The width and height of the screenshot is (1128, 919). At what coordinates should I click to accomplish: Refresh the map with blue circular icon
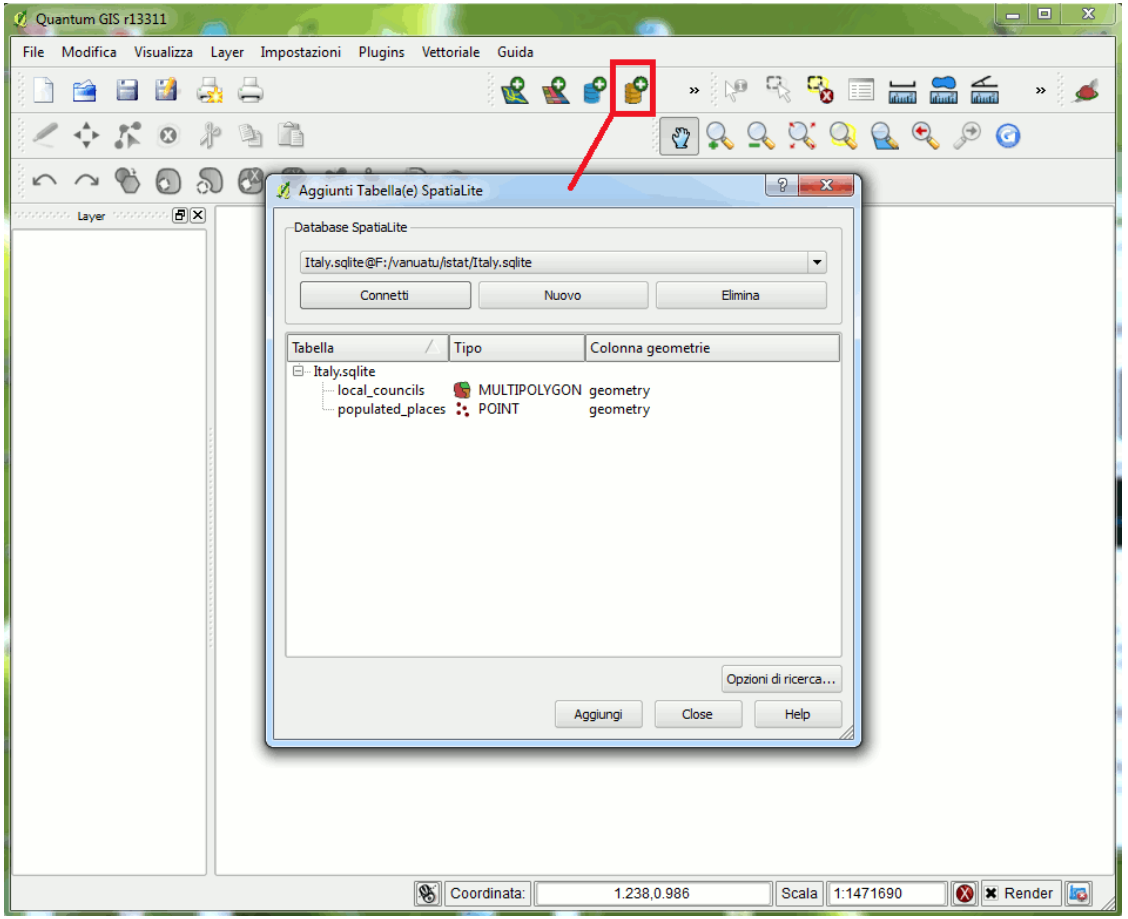(x=1008, y=136)
